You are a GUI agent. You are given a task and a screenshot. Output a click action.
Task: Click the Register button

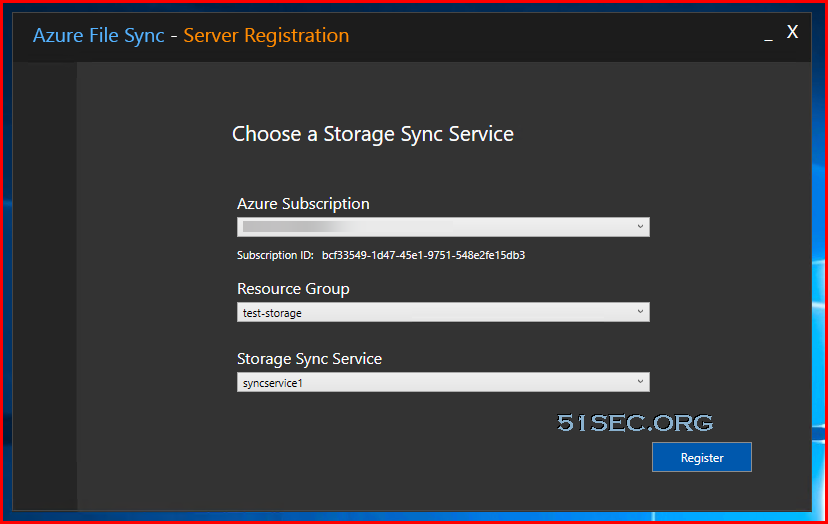coord(702,457)
